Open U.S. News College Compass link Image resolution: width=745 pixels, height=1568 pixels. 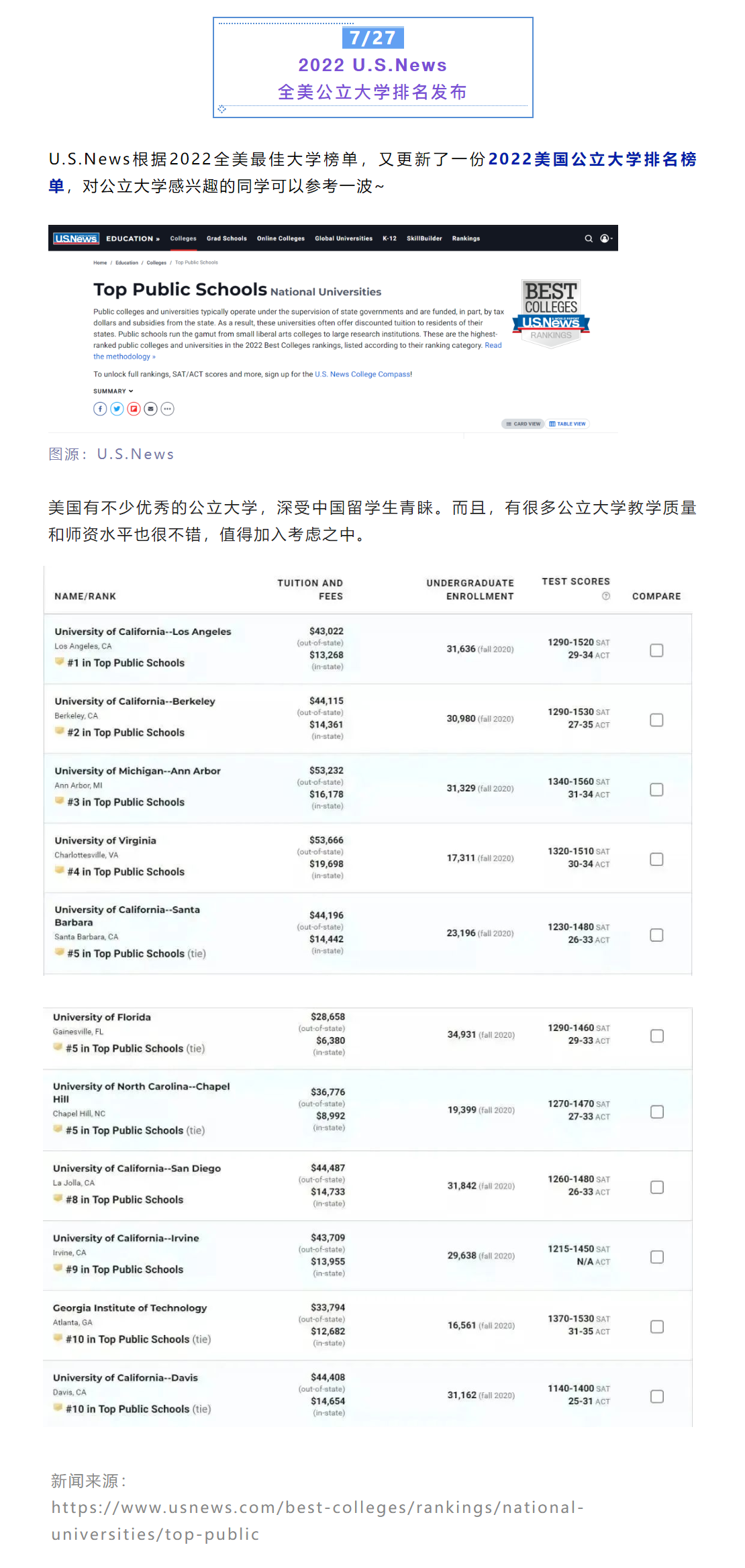pyautogui.click(x=363, y=375)
